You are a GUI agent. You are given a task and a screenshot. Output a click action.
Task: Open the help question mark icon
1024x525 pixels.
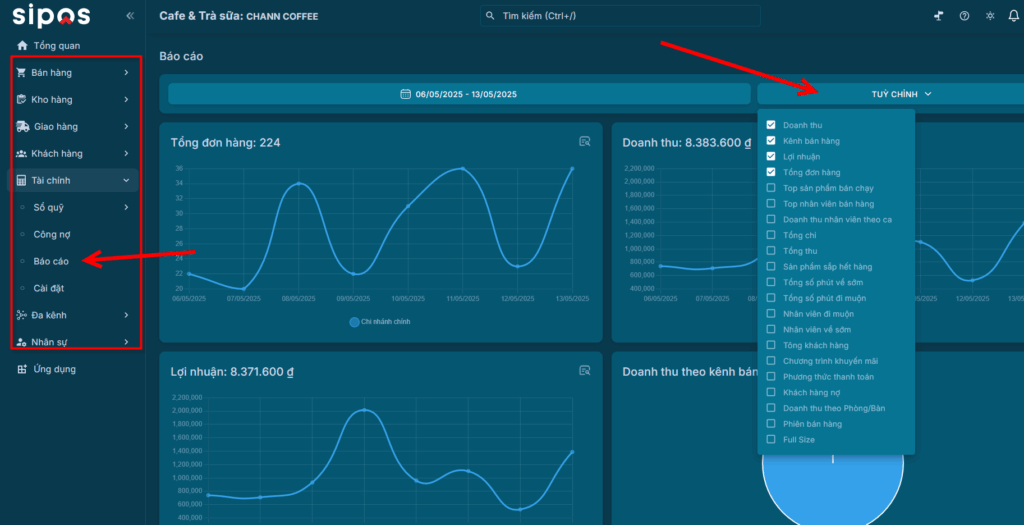point(965,16)
